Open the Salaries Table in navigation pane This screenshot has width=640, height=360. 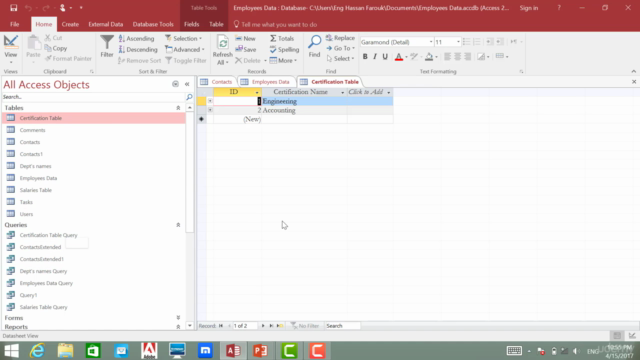(36, 190)
